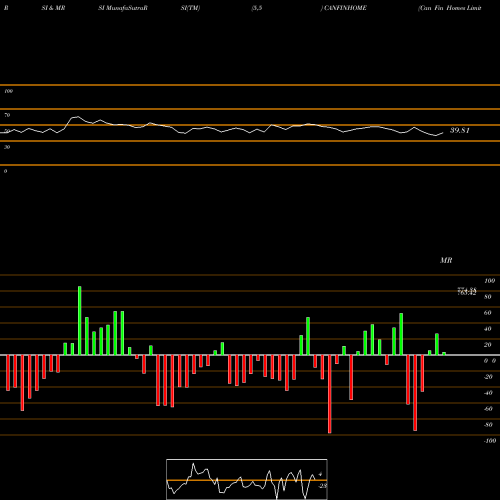Click the MR axis label 20

pyautogui.click(x=488, y=345)
